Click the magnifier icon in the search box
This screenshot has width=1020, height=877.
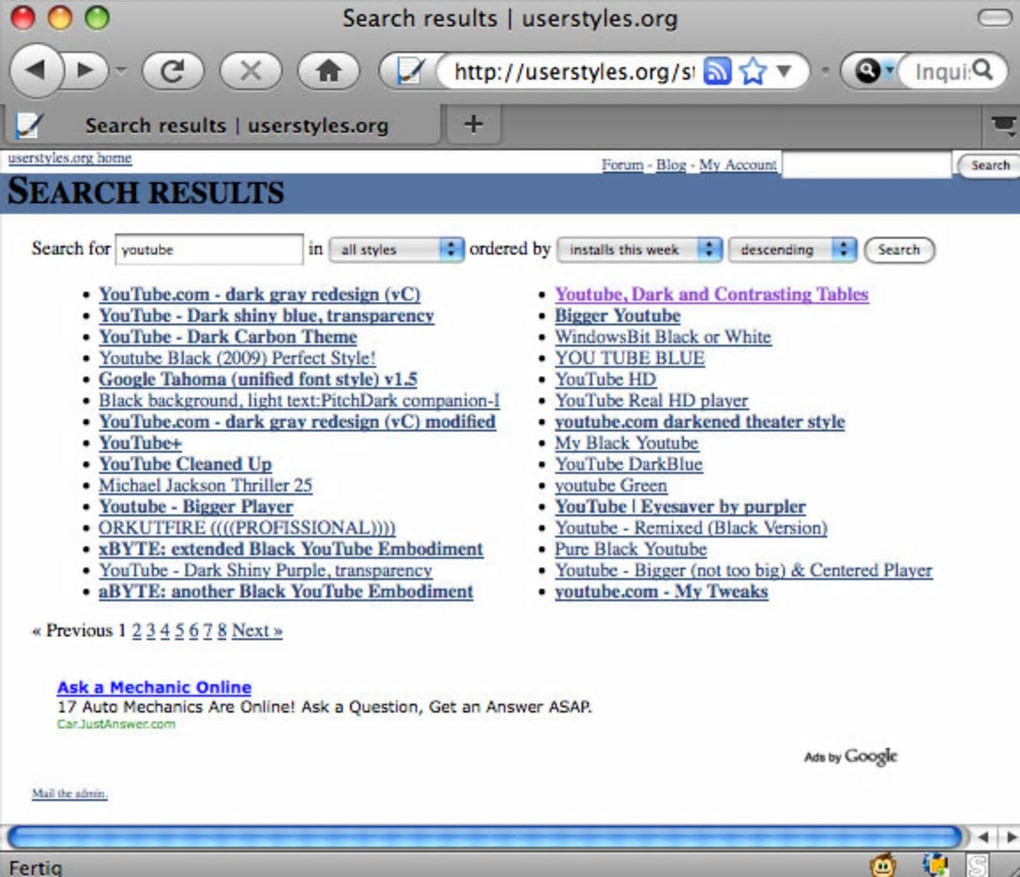[982, 70]
